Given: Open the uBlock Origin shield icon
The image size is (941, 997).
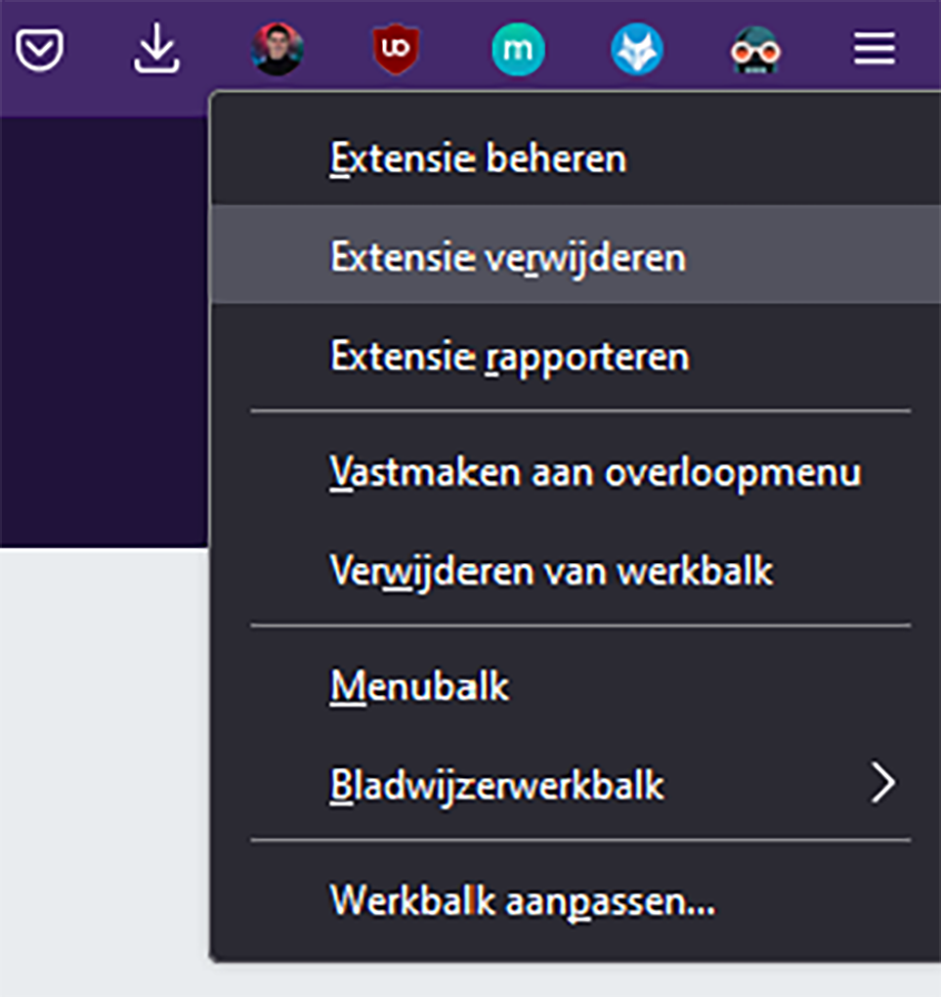Looking at the screenshot, I should (396, 49).
